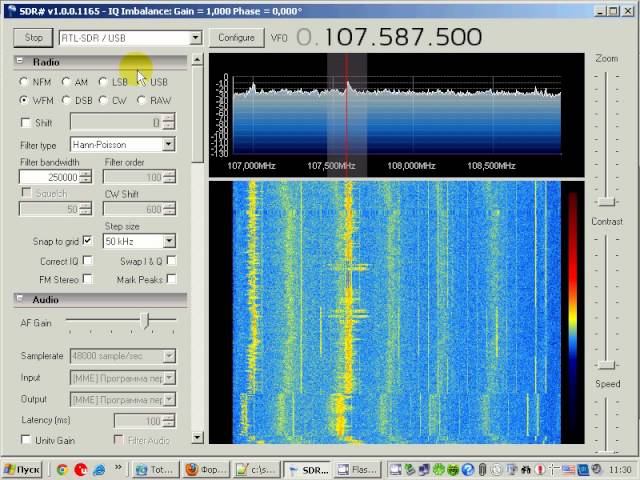Click the taskbar clock showing 11:30
The height and width of the screenshot is (480, 640).
[620, 470]
